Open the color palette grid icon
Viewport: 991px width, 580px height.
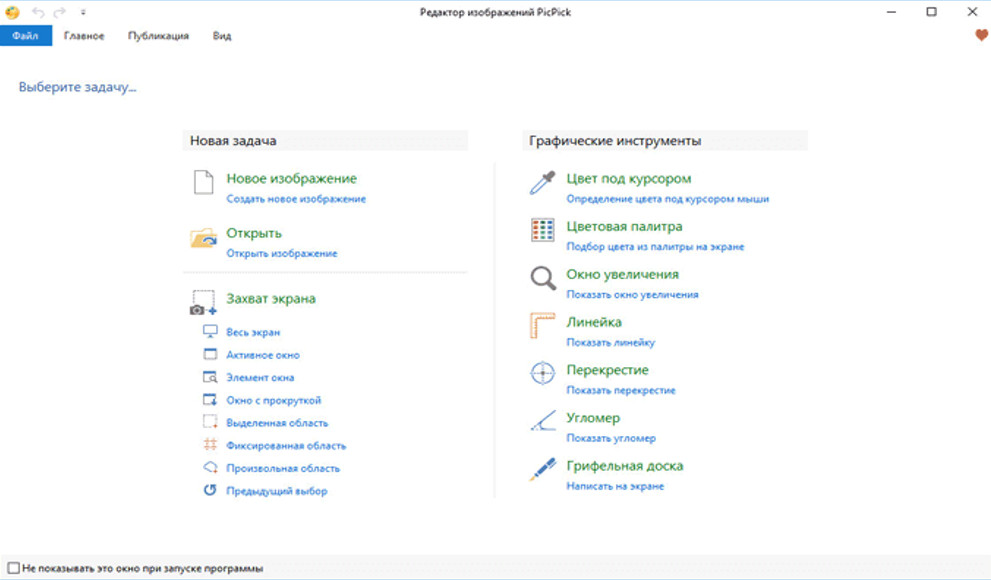(542, 230)
